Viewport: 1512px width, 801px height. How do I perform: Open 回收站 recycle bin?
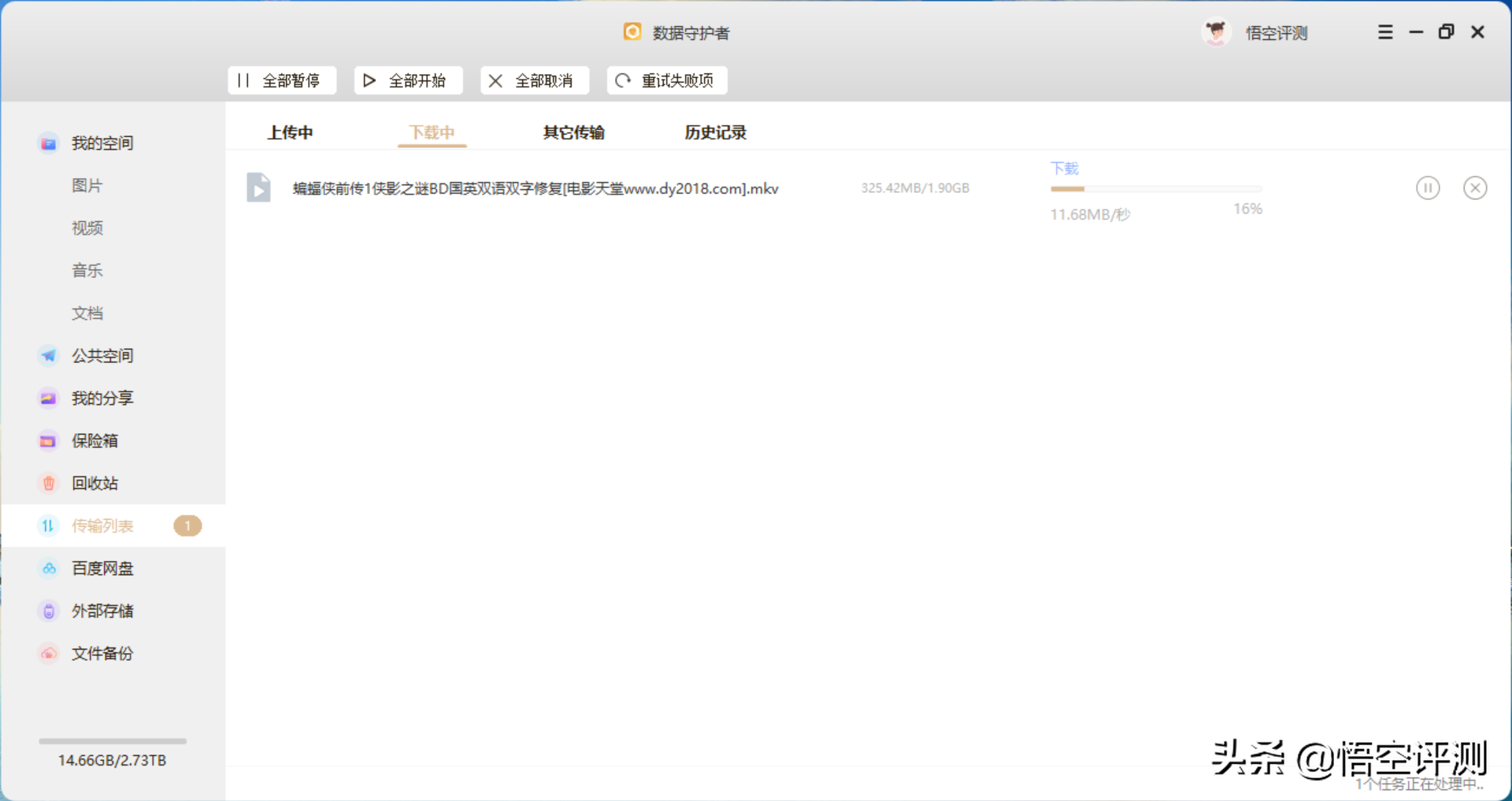pos(94,484)
